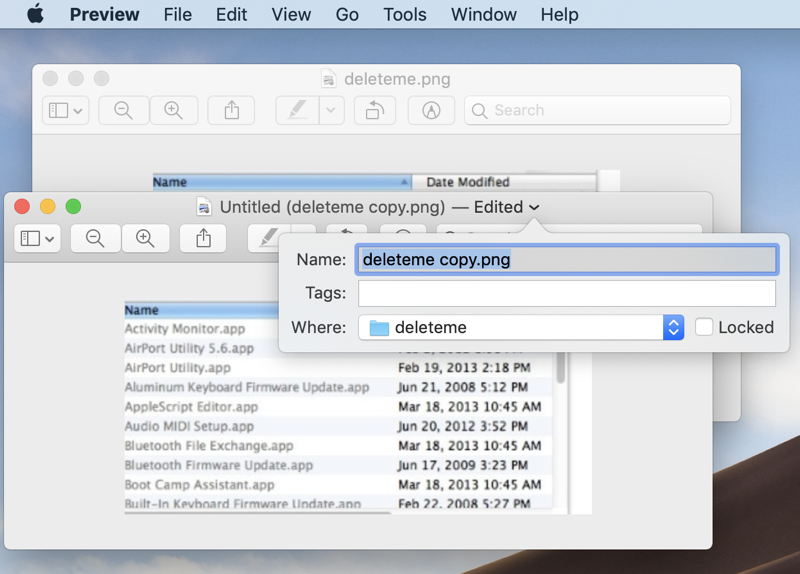Expand sidebar view menu in front window

click(38, 238)
